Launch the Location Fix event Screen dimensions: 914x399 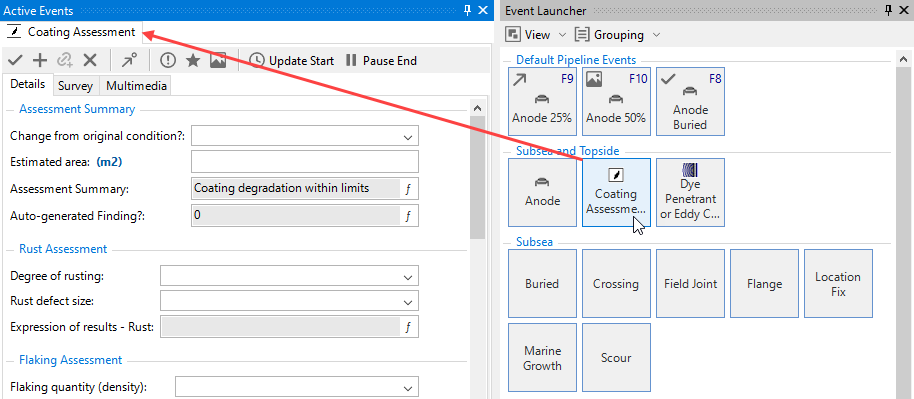pyautogui.click(x=838, y=284)
